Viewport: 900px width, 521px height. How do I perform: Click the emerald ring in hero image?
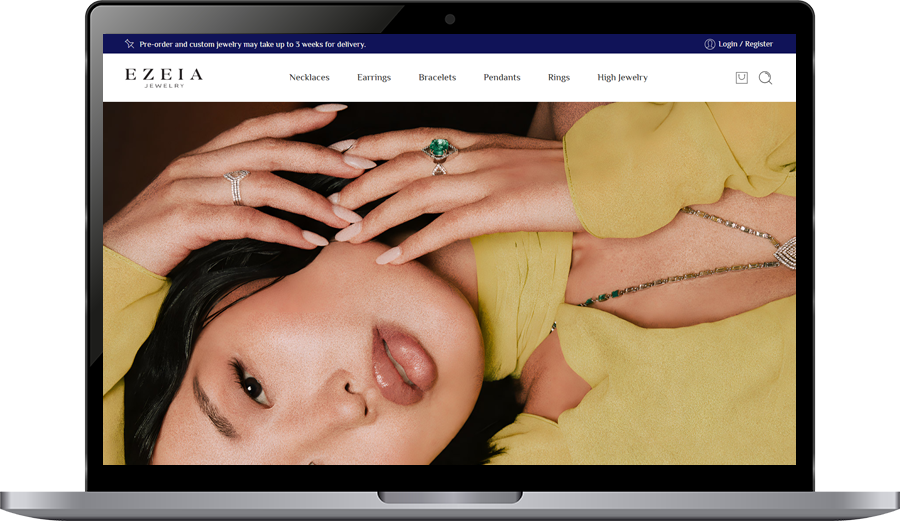click(x=437, y=152)
